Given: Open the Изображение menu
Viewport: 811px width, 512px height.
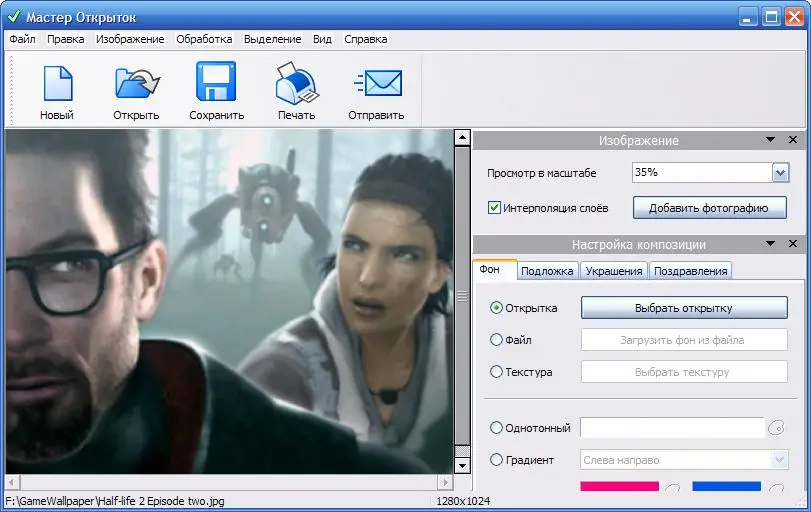Looking at the screenshot, I should coord(130,39).
